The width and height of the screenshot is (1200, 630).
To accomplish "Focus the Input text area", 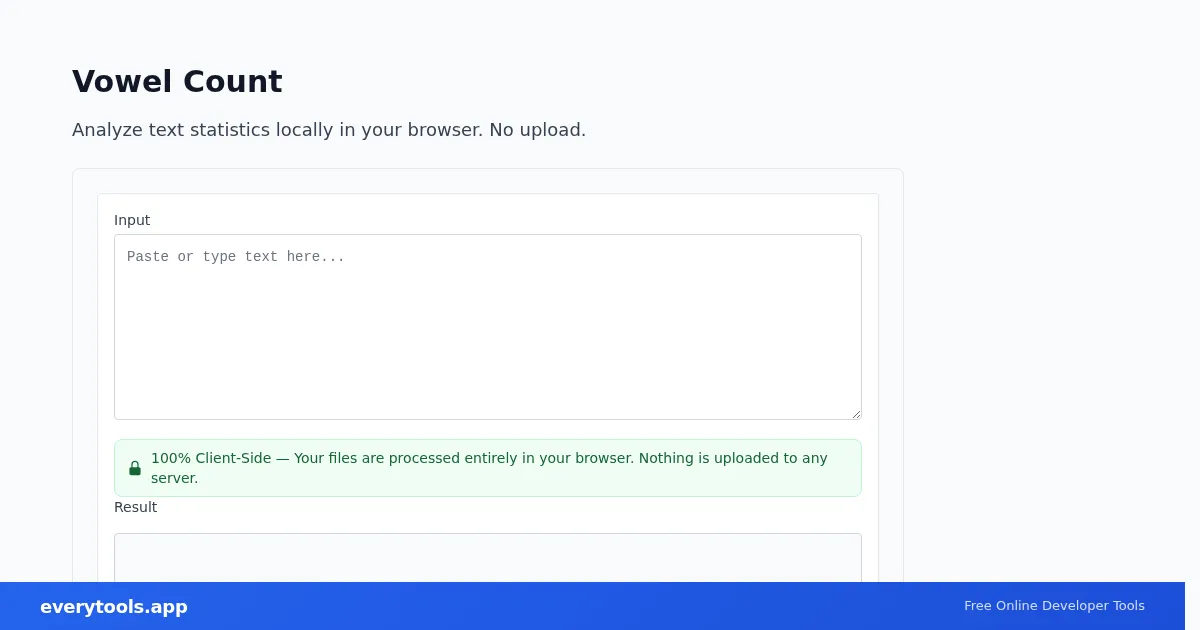I will tap(488, 327).
